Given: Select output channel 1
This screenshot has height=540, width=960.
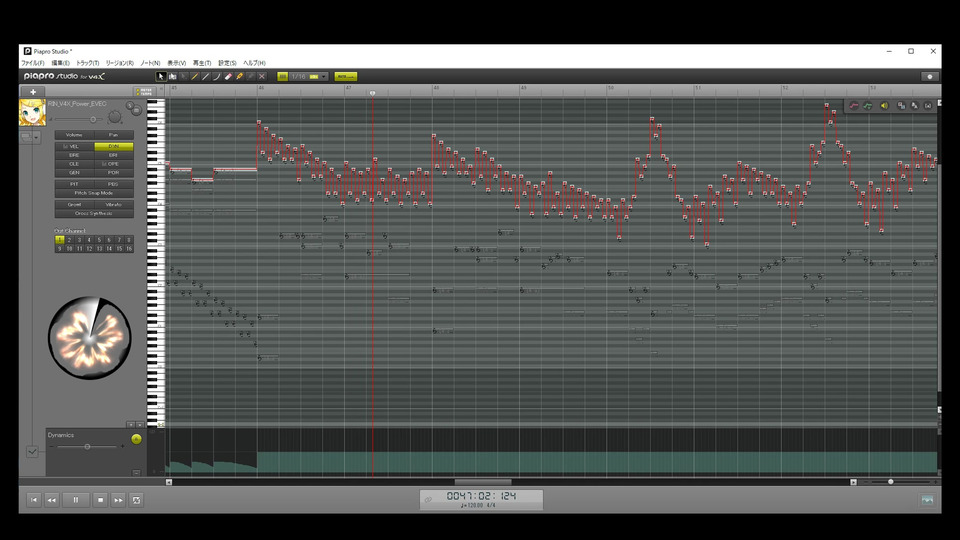Looking at the screenshot, I should point(59,240).
